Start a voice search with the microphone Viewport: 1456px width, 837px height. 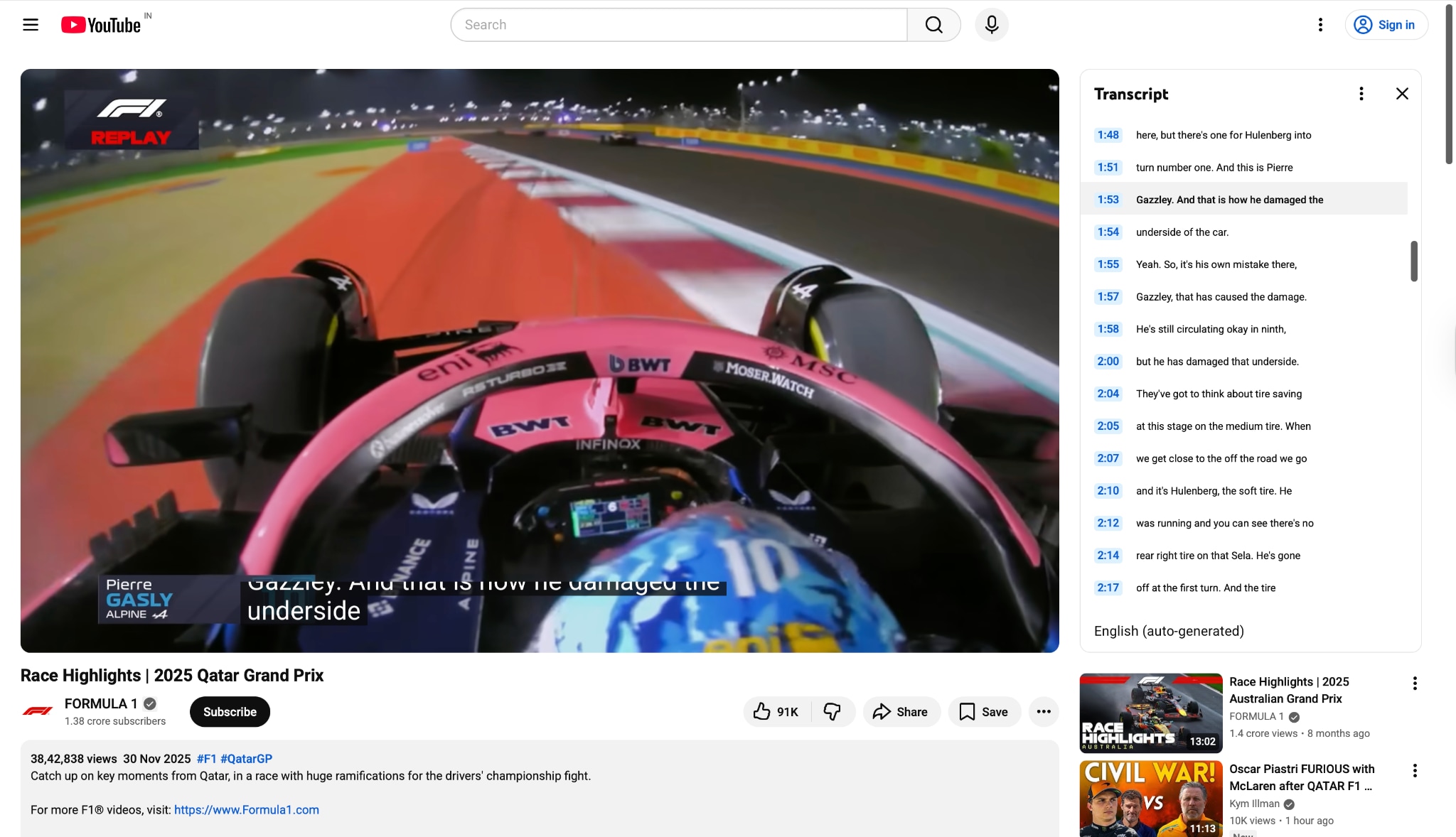pyautogui.click(x=990, y=24)
